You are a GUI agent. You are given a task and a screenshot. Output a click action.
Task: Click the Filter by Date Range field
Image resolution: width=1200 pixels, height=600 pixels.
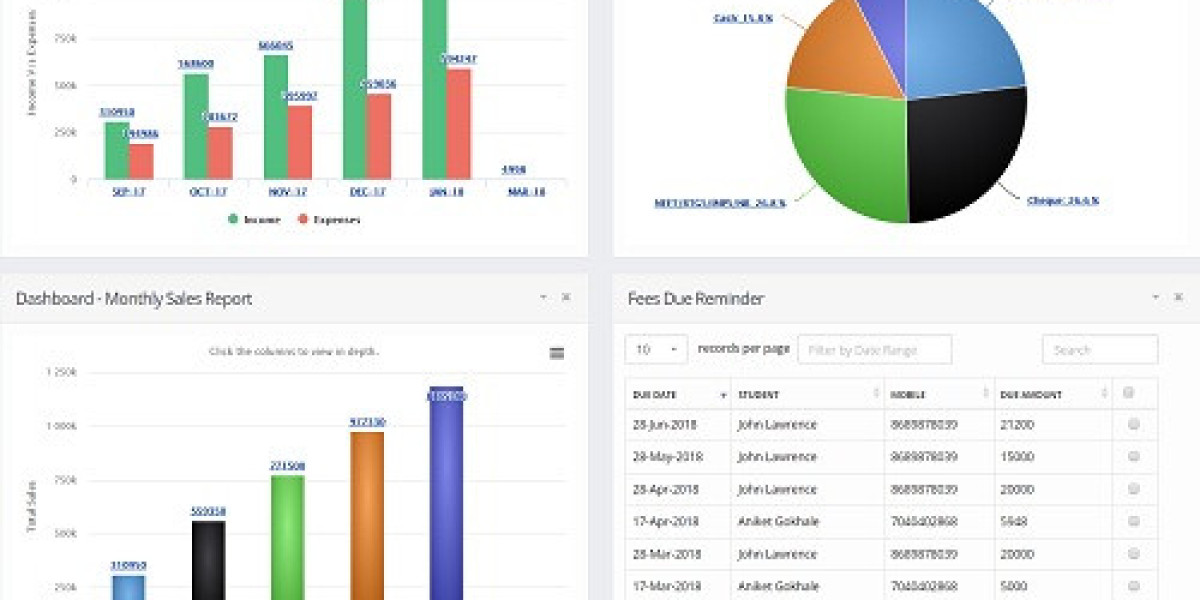(x=873, y=349)
